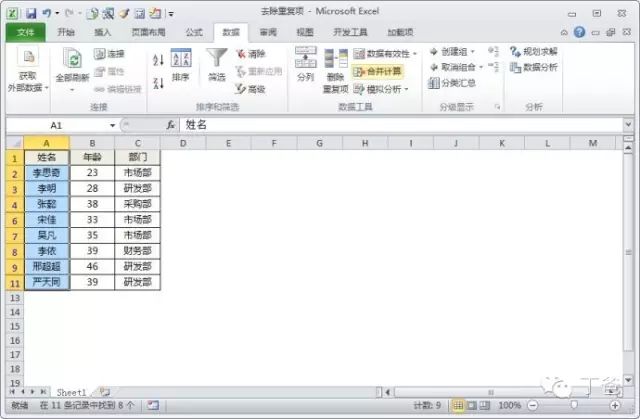Open the Connections command
This screenshot has height=419, width=640.
tap(109, 53)
